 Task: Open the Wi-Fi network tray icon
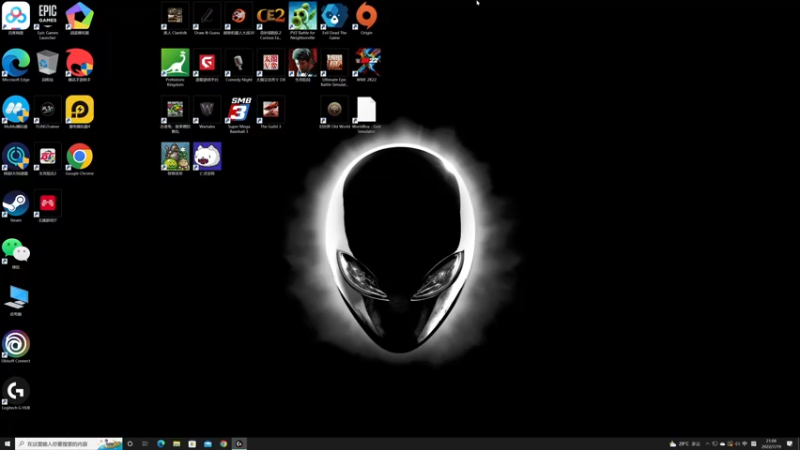click(745, 444)
